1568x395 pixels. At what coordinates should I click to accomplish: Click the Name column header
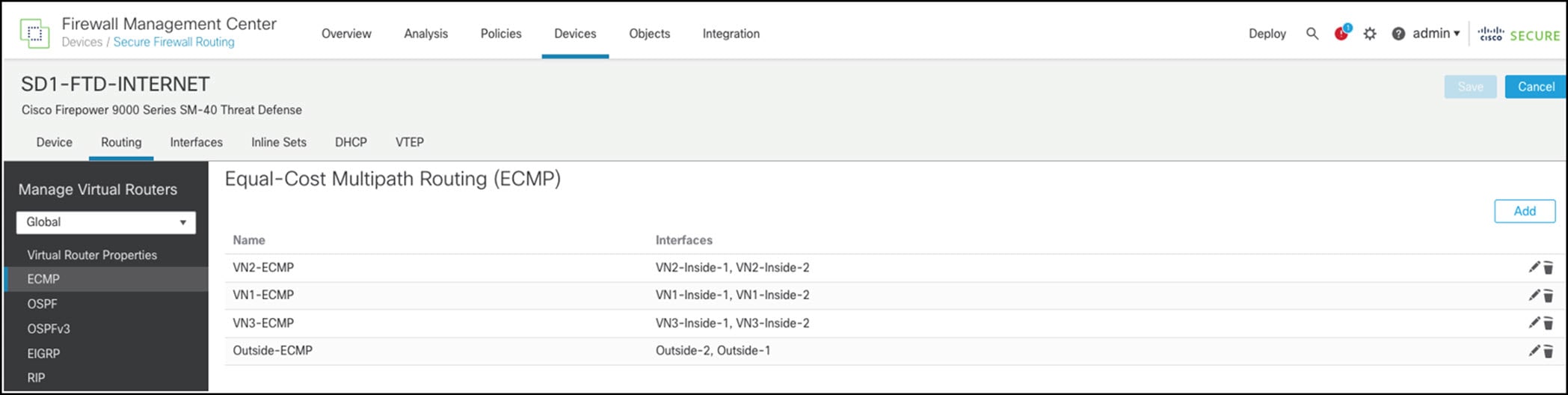249,240
